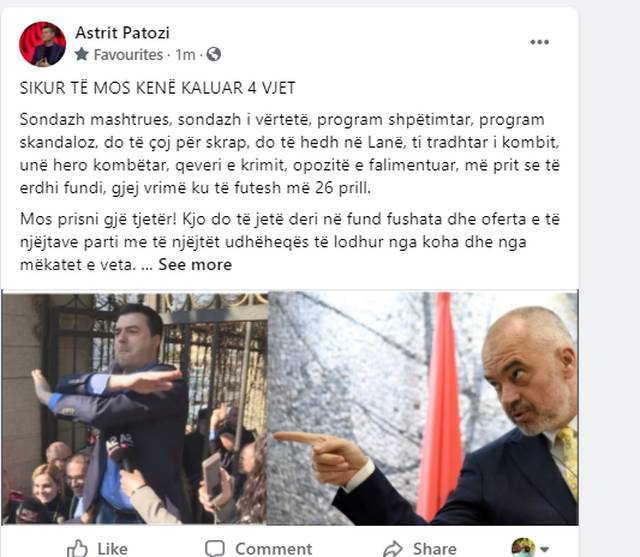
Task: Click the Comment button label
Action: 273,549
